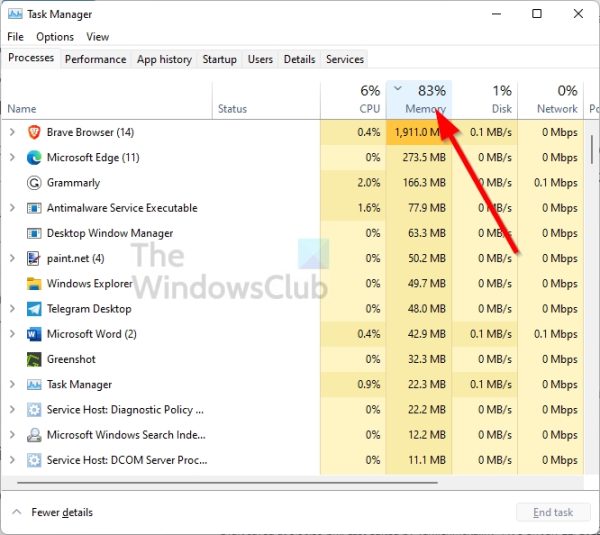This screenshot has height=535, width=600.
Task: Sort by the Status column header
Action: coord(266,100)
